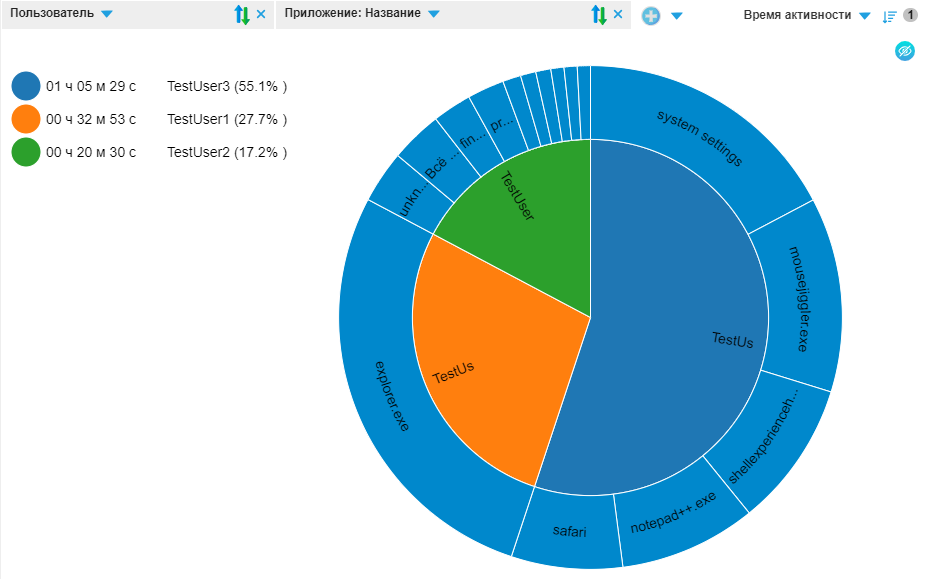Select TestUser1 (27.7%) legend label

coord(227,120)
